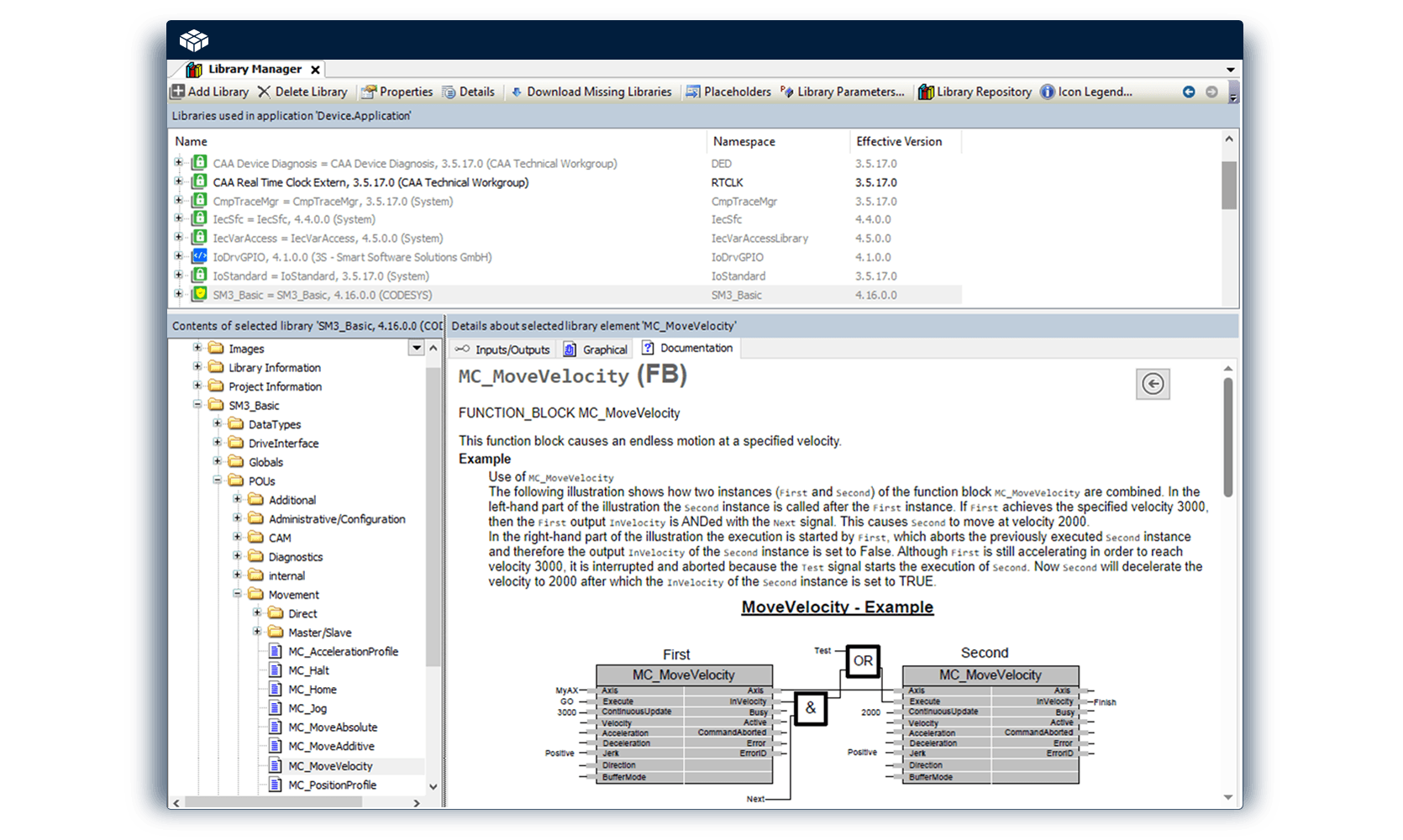Screen dimensions: 1403x840
Task: Open library Properties
Action: click(x=397, y=92)
